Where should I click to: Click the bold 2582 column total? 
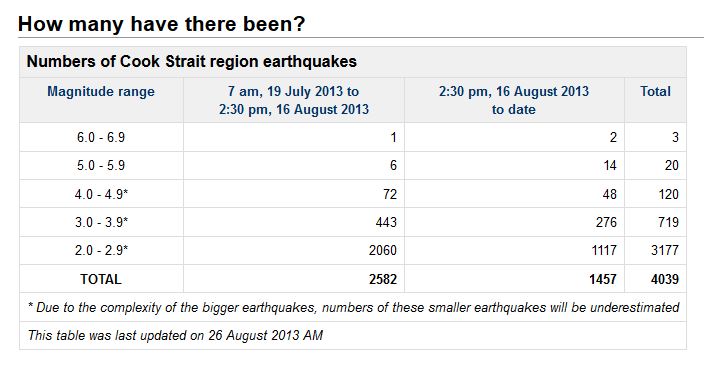(383, 279)
